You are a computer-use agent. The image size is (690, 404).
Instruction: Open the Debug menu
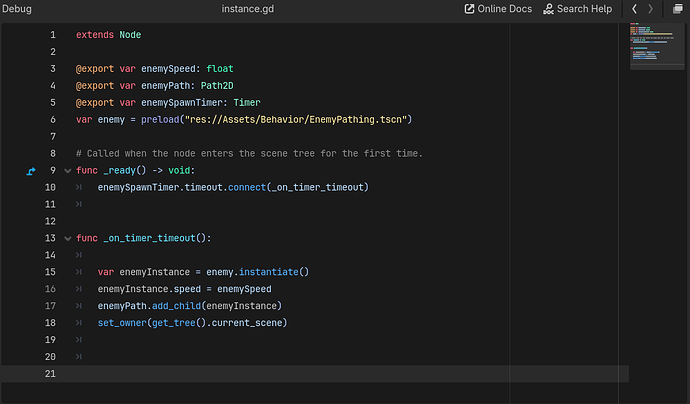click(17, 9)
